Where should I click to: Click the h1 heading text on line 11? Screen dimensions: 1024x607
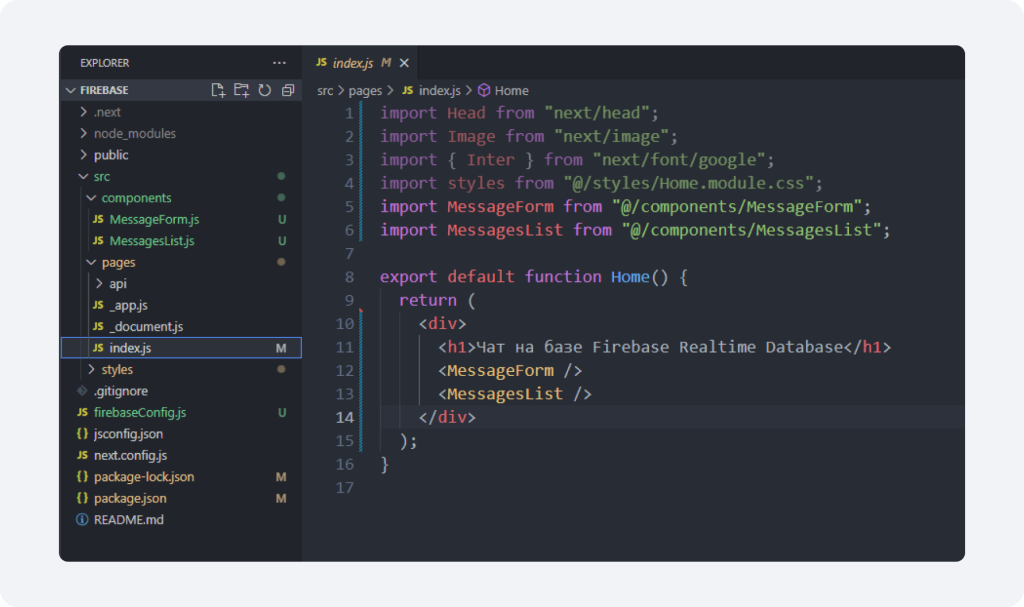(x=660, y=347)
